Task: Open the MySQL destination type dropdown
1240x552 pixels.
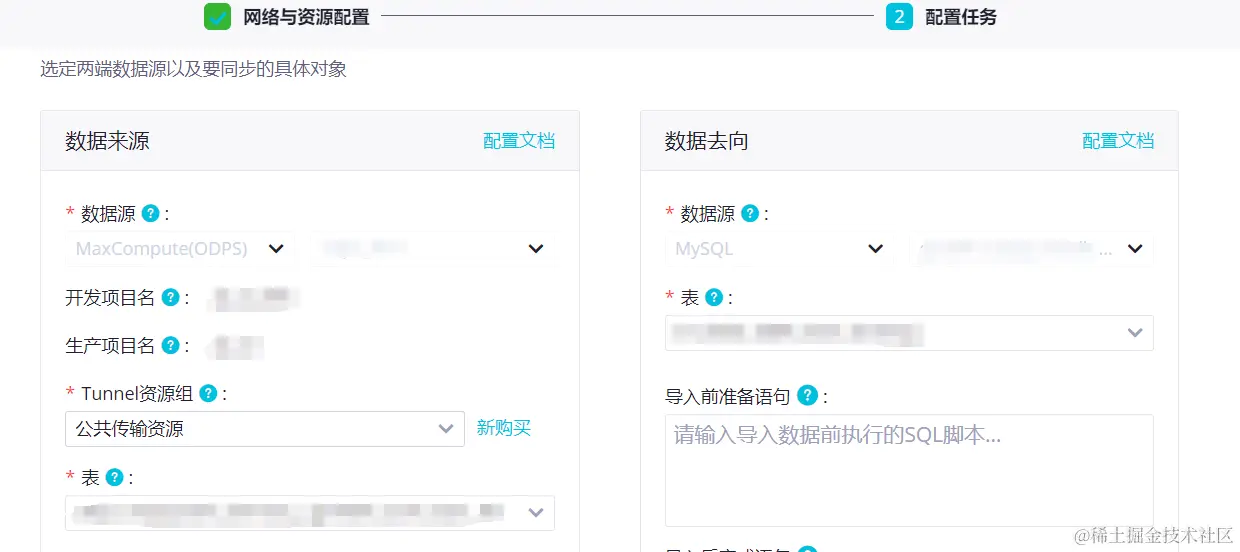Action: pos(778,249)
